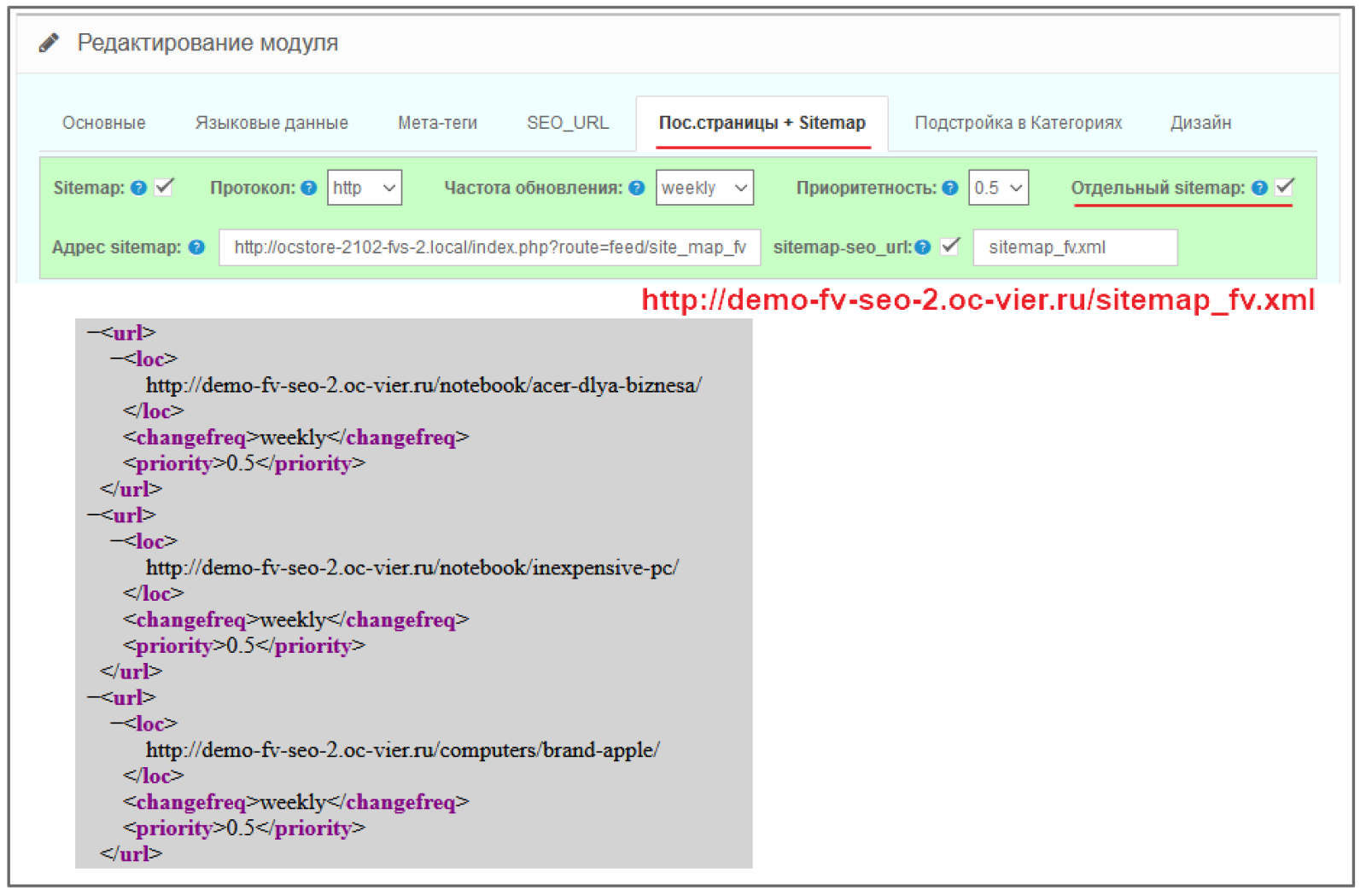
Task: Open help icon for Частота обновления
Action: pos(636,188)
